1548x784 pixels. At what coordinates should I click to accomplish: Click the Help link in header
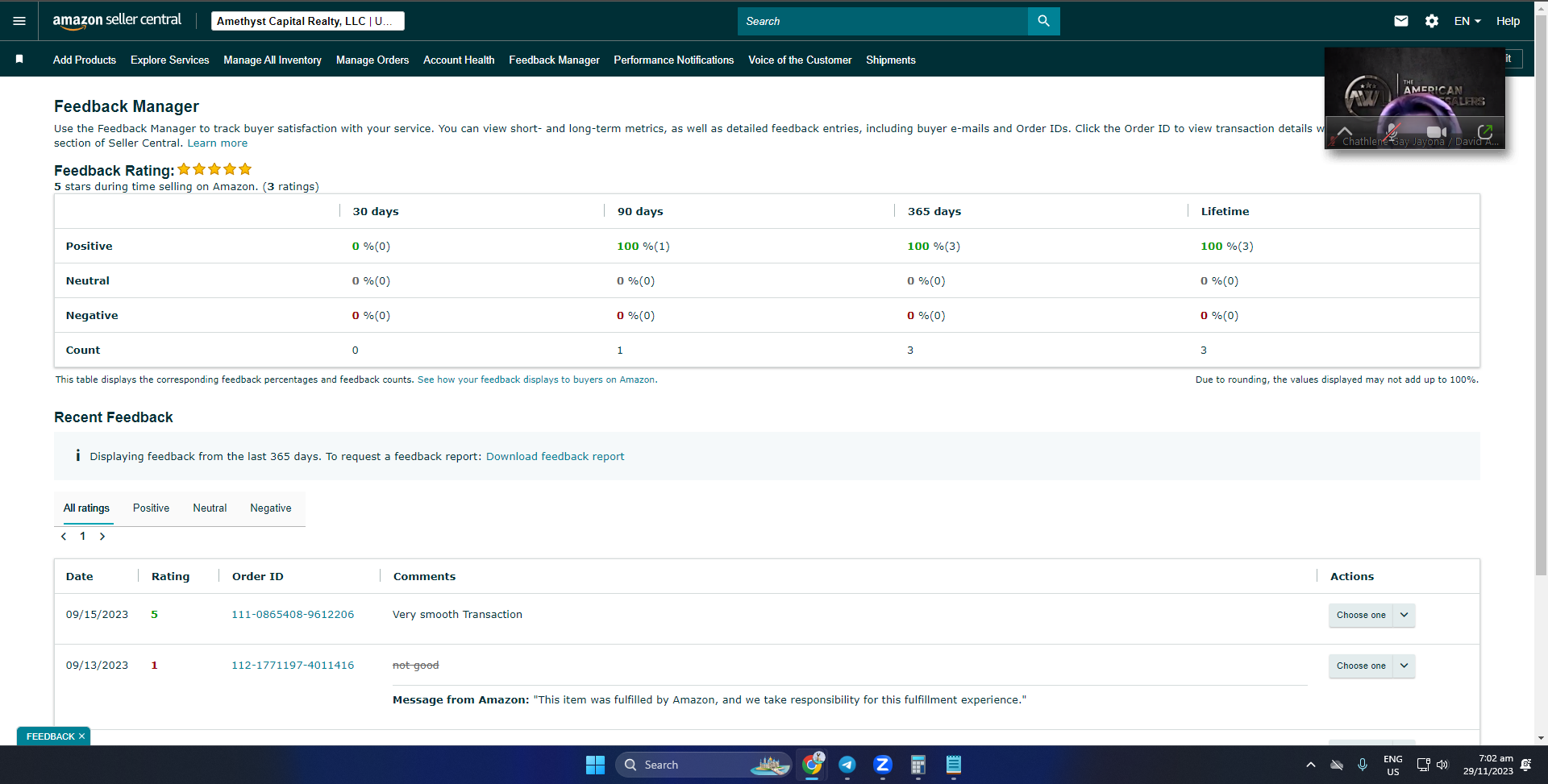(x=1508, y=21)
